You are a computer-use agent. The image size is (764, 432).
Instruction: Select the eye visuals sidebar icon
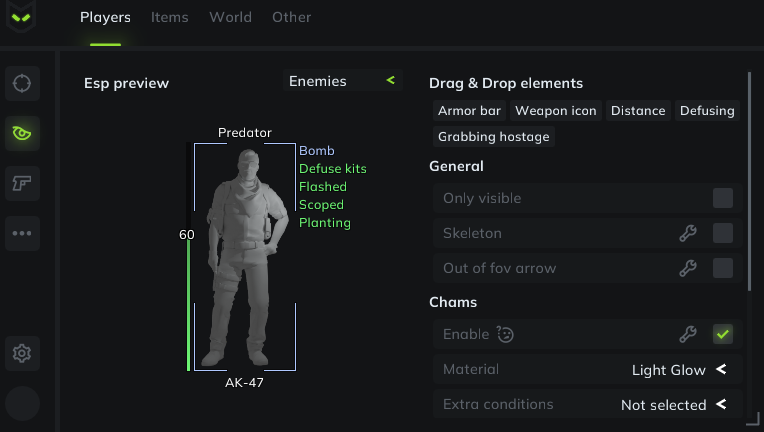(x=22, y=133)
